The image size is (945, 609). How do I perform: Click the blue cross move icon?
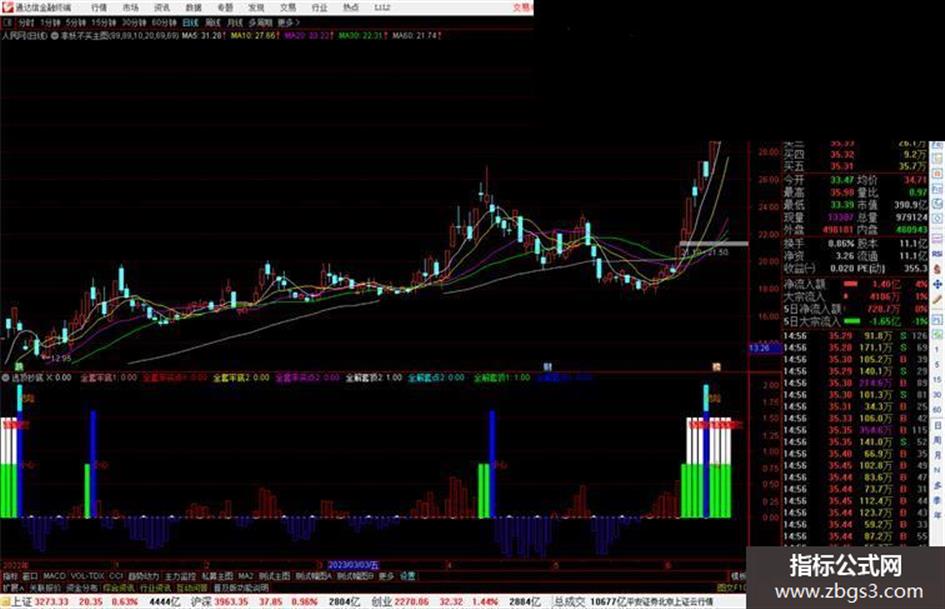click(x=937, y=284)
